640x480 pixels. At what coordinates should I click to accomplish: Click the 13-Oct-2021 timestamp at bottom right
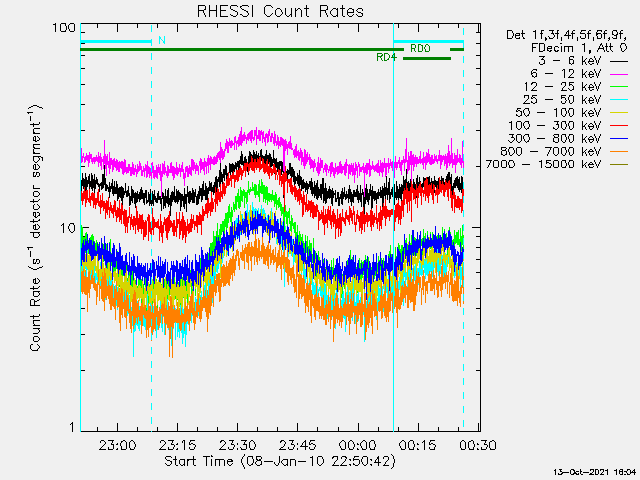[x=594, y=470]
